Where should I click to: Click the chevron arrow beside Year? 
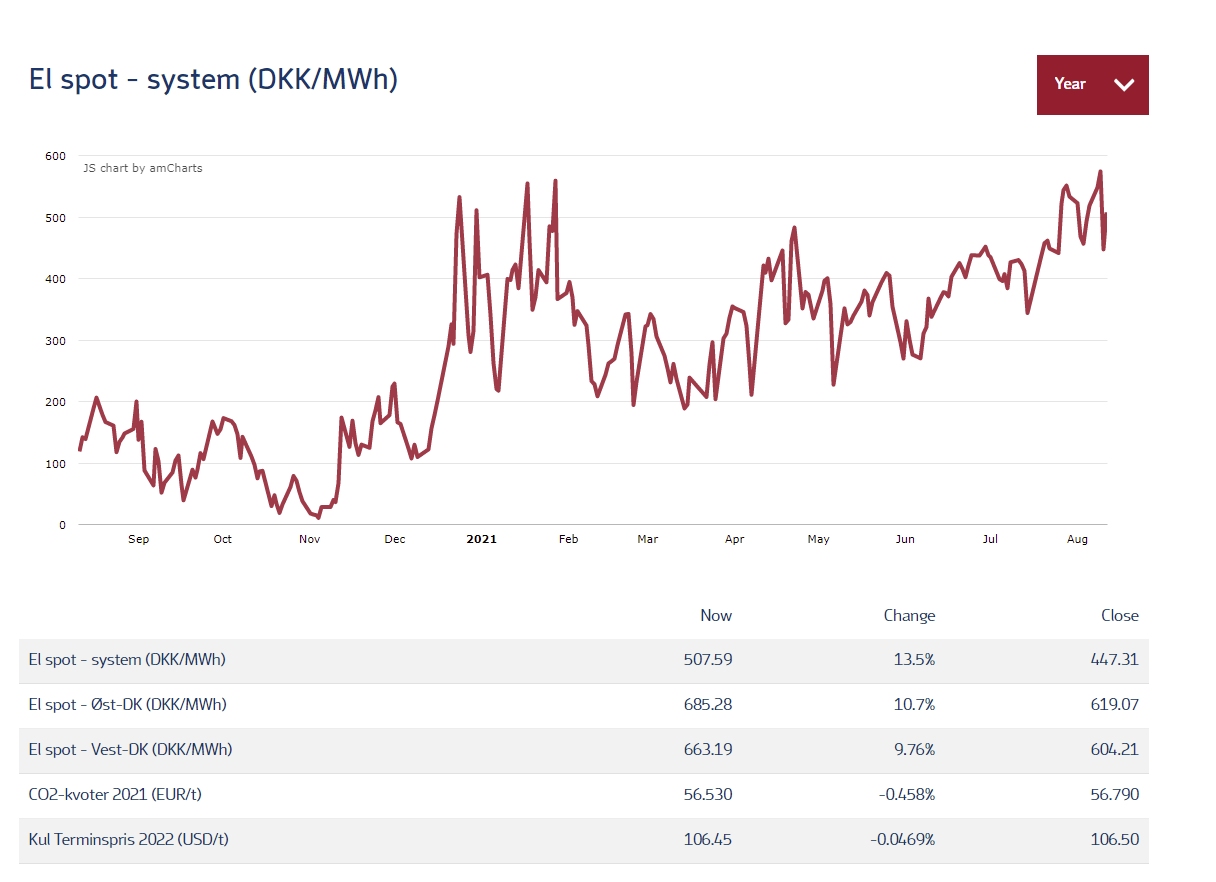click(1124, 85)
